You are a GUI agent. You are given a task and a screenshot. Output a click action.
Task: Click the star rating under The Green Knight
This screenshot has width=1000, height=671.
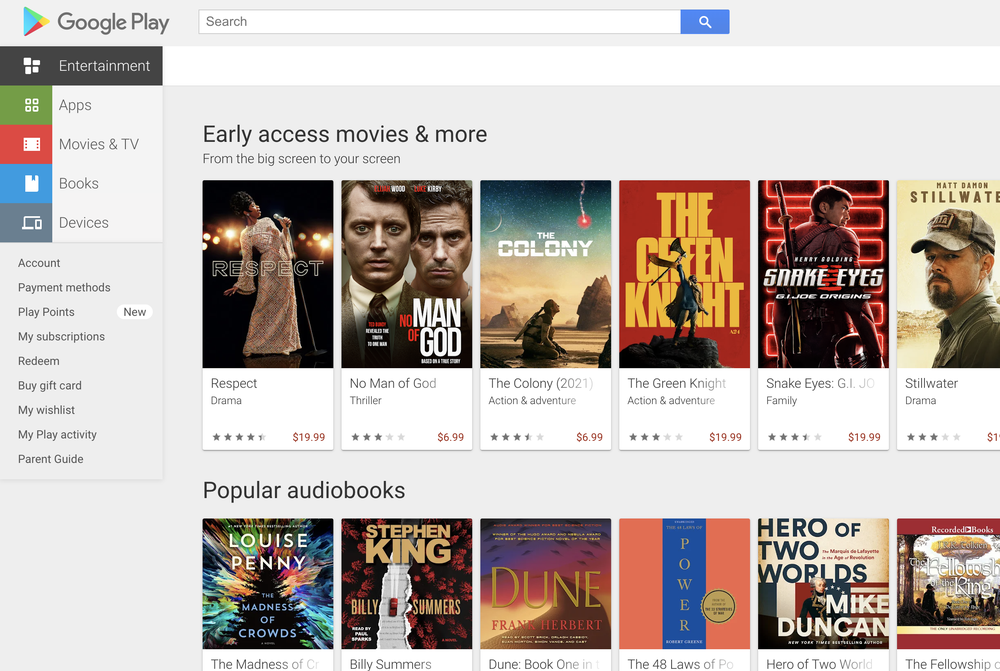coord(656,437)
